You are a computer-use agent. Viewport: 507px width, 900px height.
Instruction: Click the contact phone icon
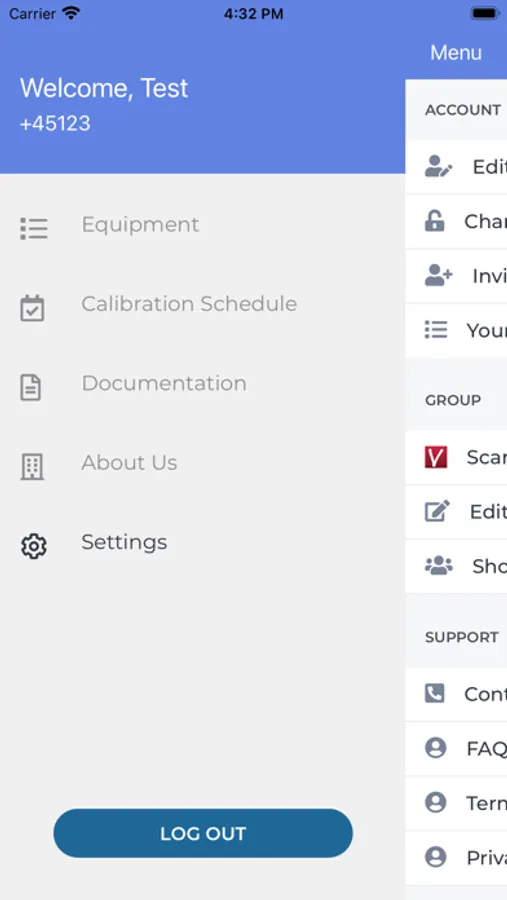point(435,693)
